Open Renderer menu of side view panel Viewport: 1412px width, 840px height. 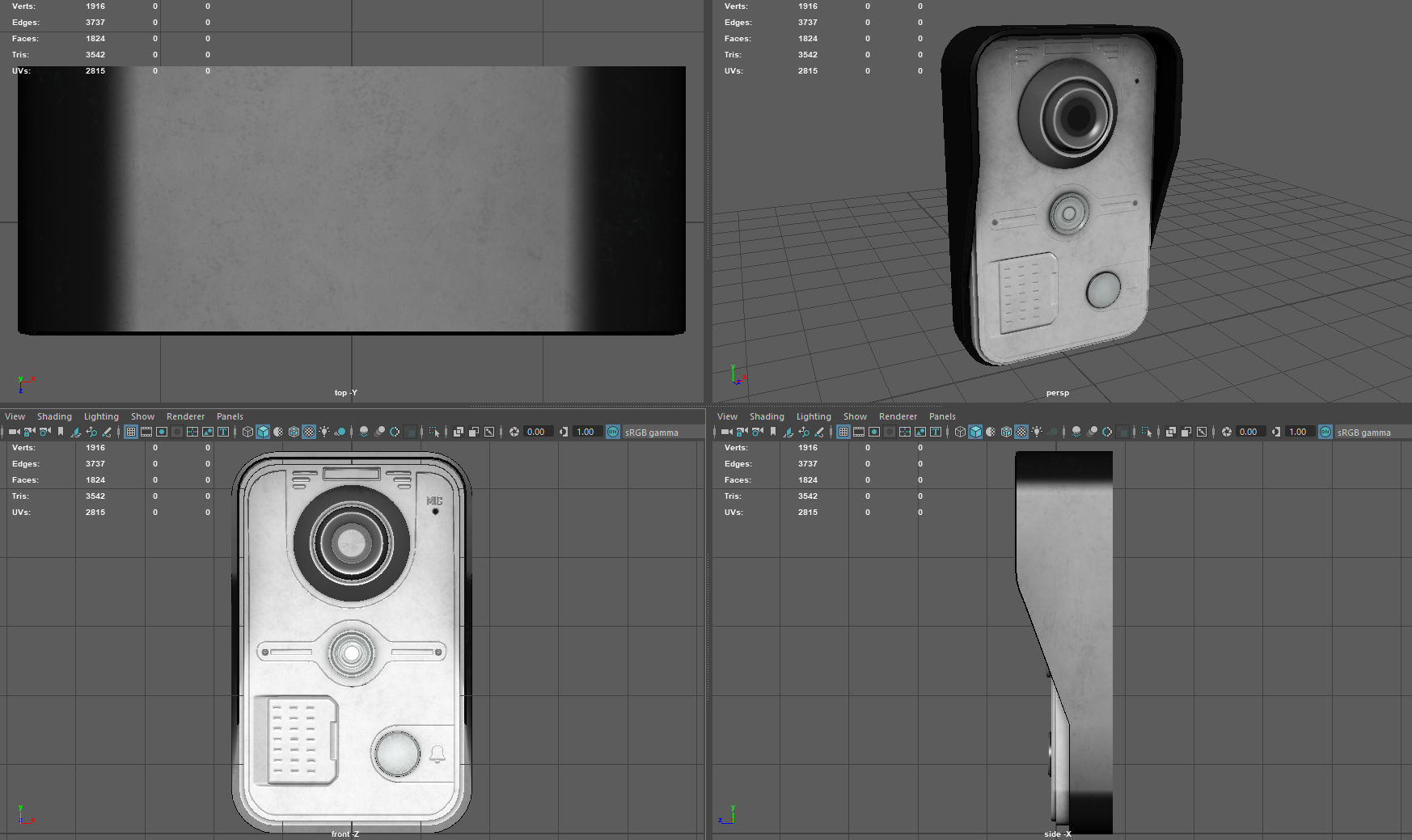click(898, 416)
